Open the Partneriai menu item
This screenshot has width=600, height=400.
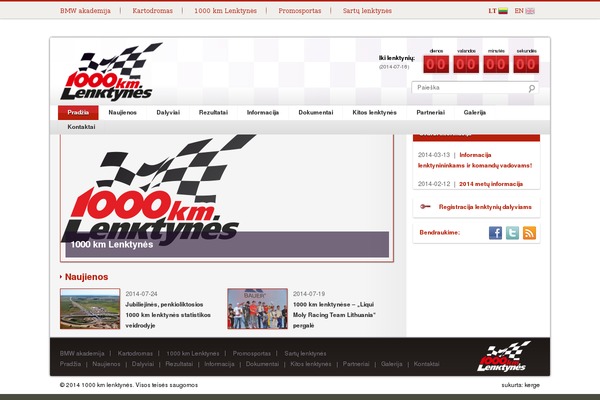pos(430,113)
